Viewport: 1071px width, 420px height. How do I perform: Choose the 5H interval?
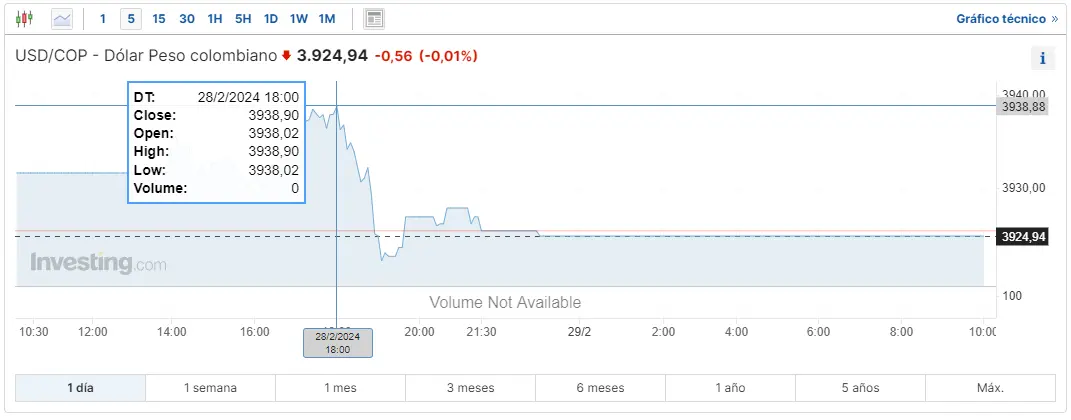click(243, 18)
